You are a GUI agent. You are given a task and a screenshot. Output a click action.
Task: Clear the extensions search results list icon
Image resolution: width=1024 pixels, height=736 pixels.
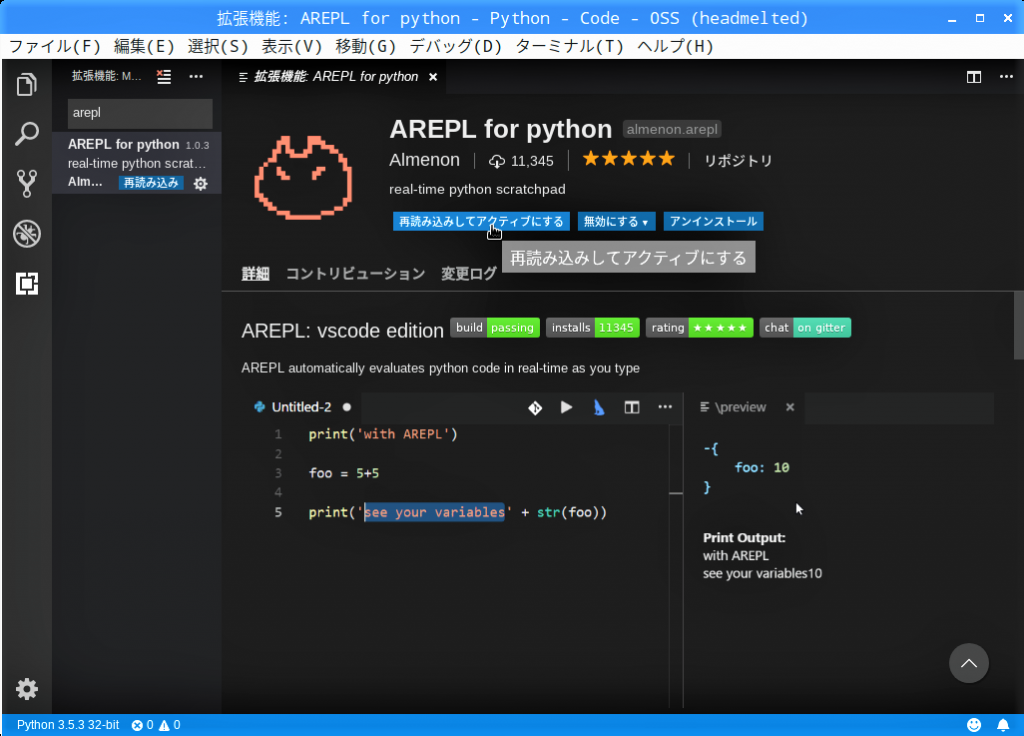coord(164,76)
